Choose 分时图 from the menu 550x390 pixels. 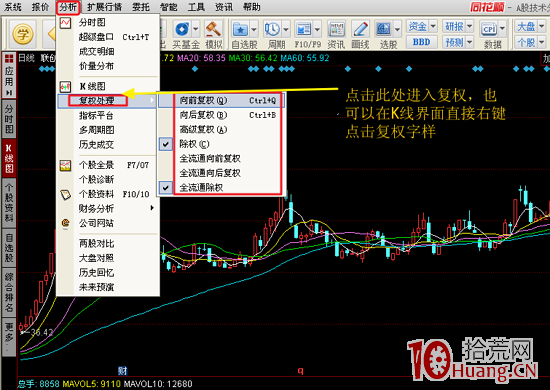pos(92,22)
